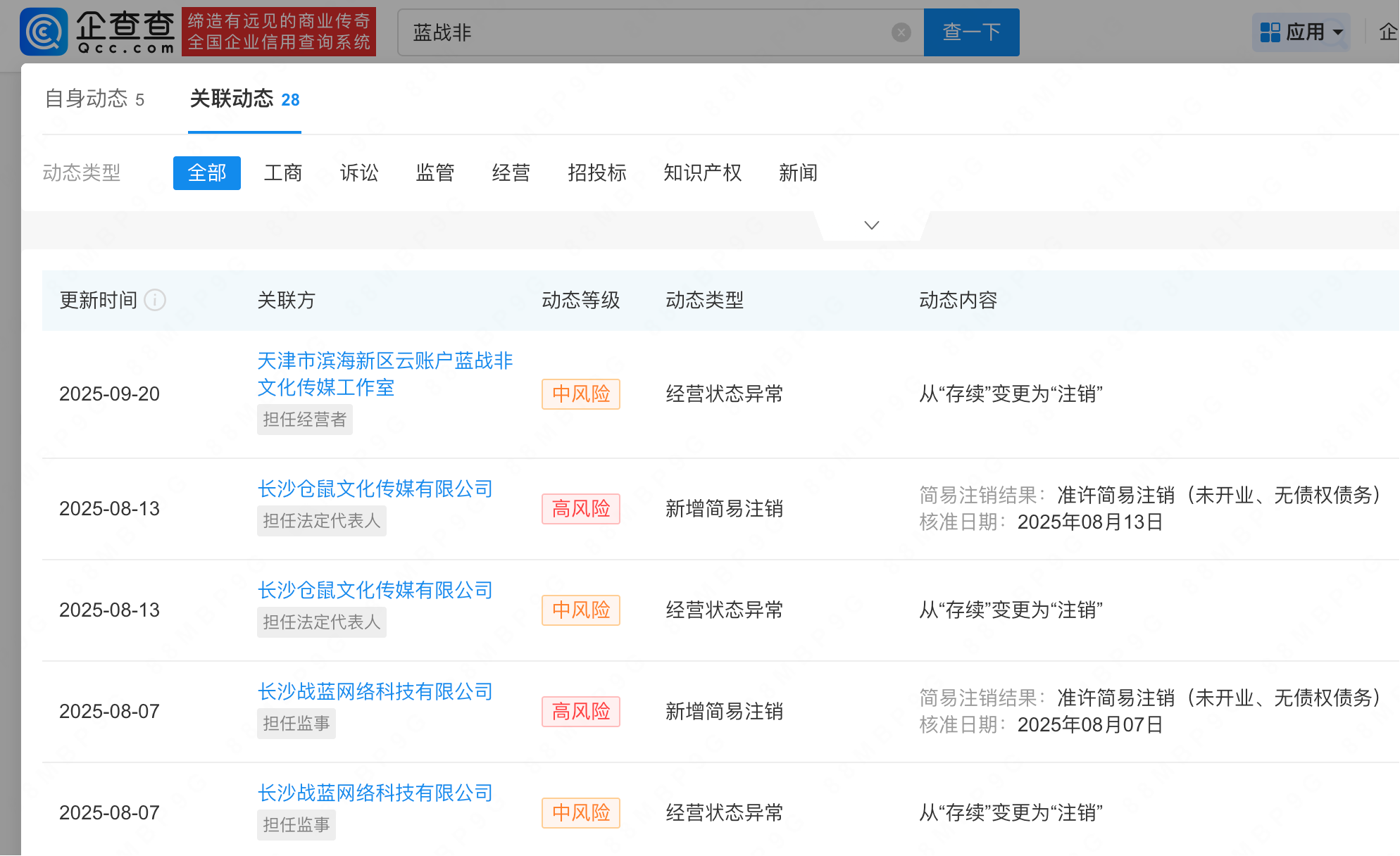This screenshot has width=1400, height=856.
Task: Expand filters with the chevron down
Action: (x=871, y=225)
